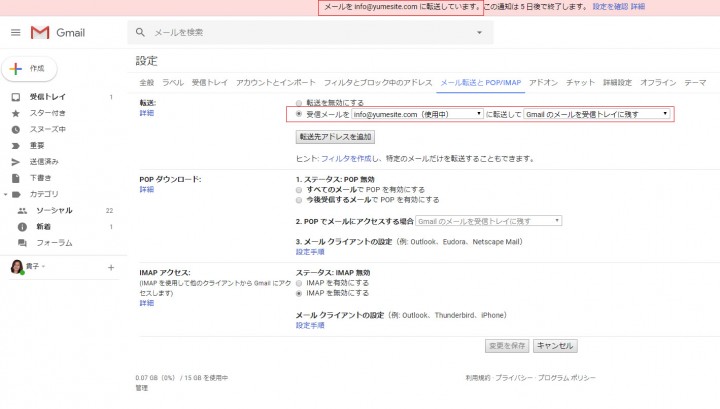Switch to the テーマ tab

coord(695,83)
